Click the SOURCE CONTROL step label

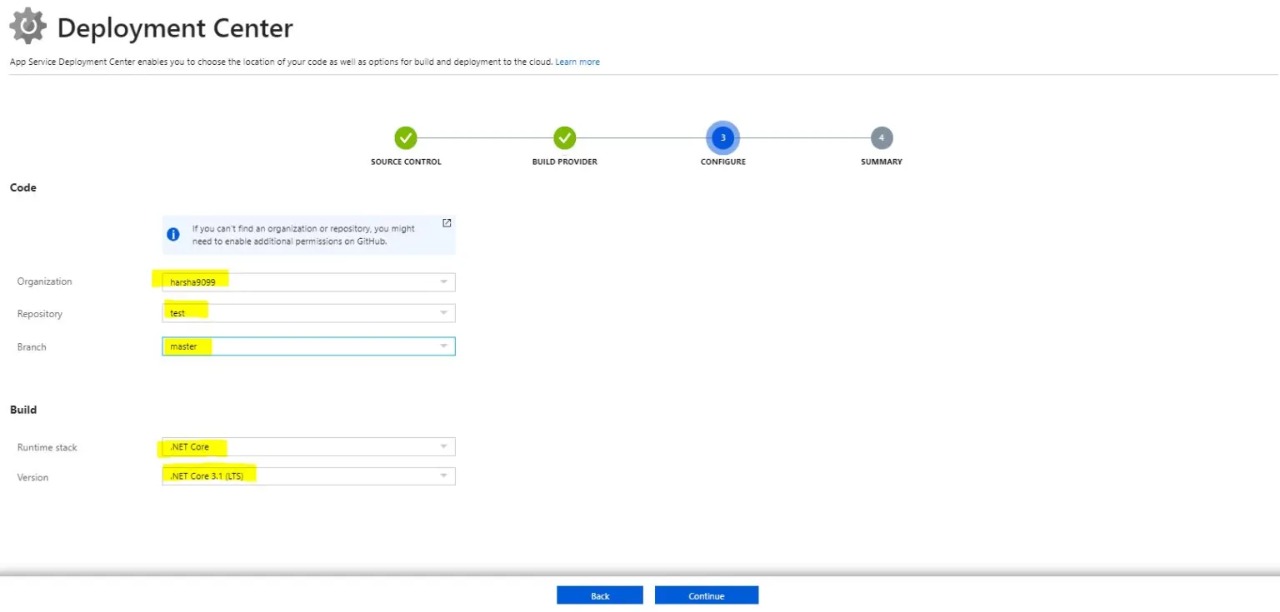406,162
